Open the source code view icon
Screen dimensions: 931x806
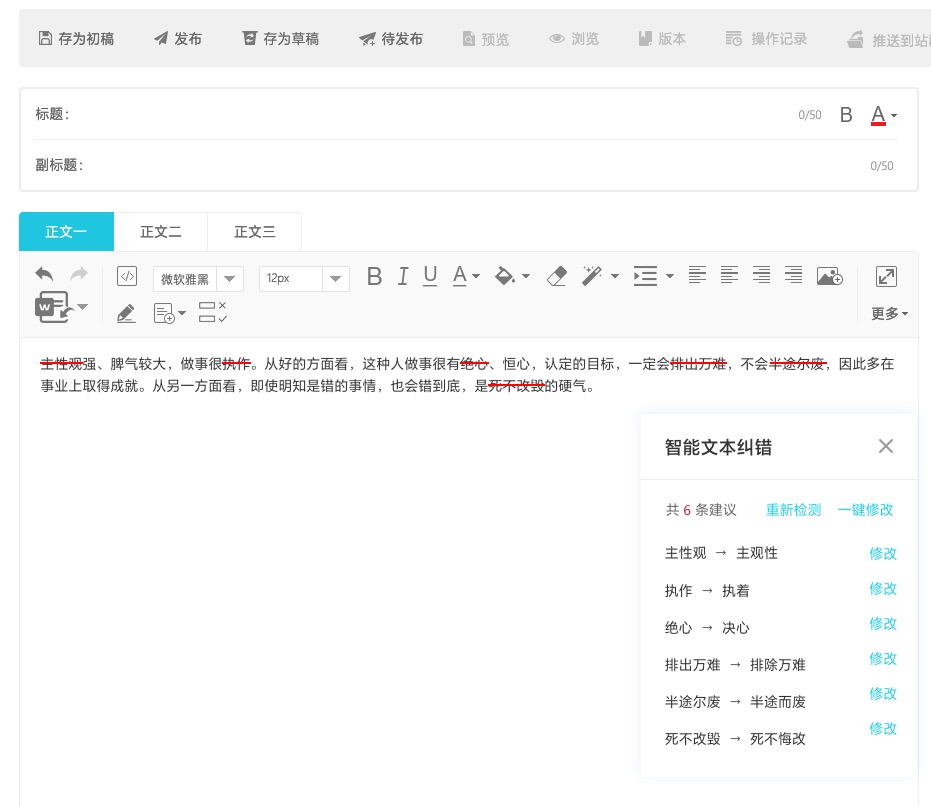[x=127, y=277]
